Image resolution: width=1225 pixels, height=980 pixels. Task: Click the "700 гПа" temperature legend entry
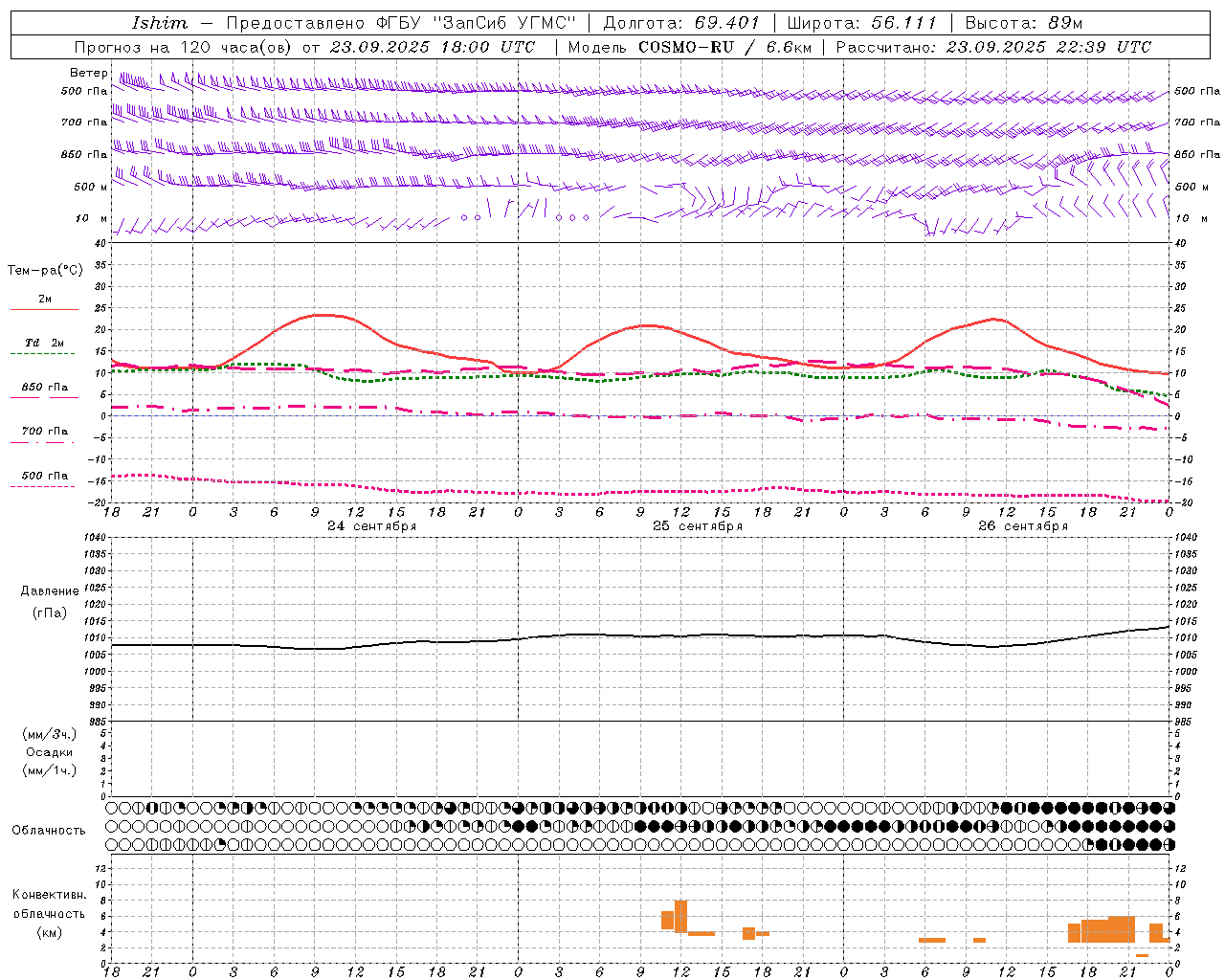point(44,432)
